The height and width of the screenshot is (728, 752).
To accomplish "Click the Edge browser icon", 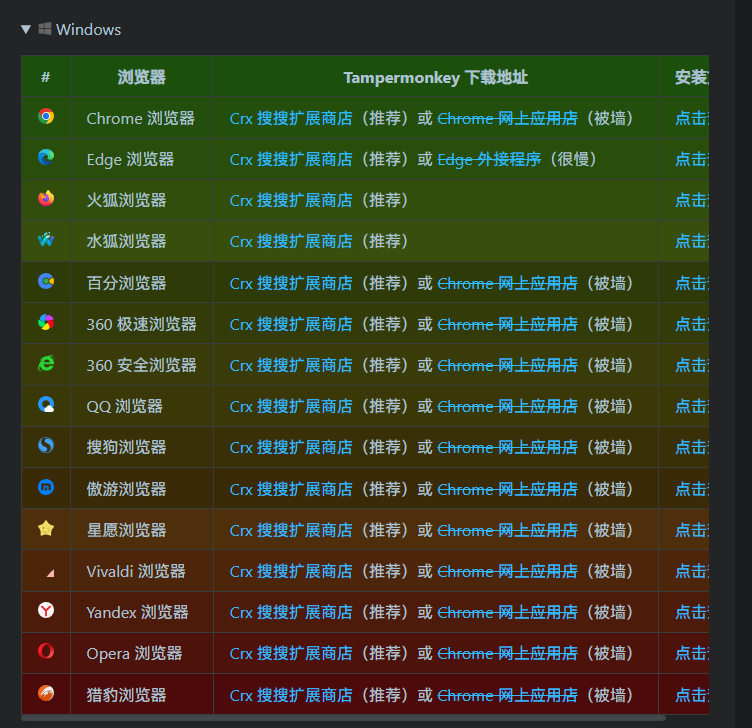I will click(46, 157).
